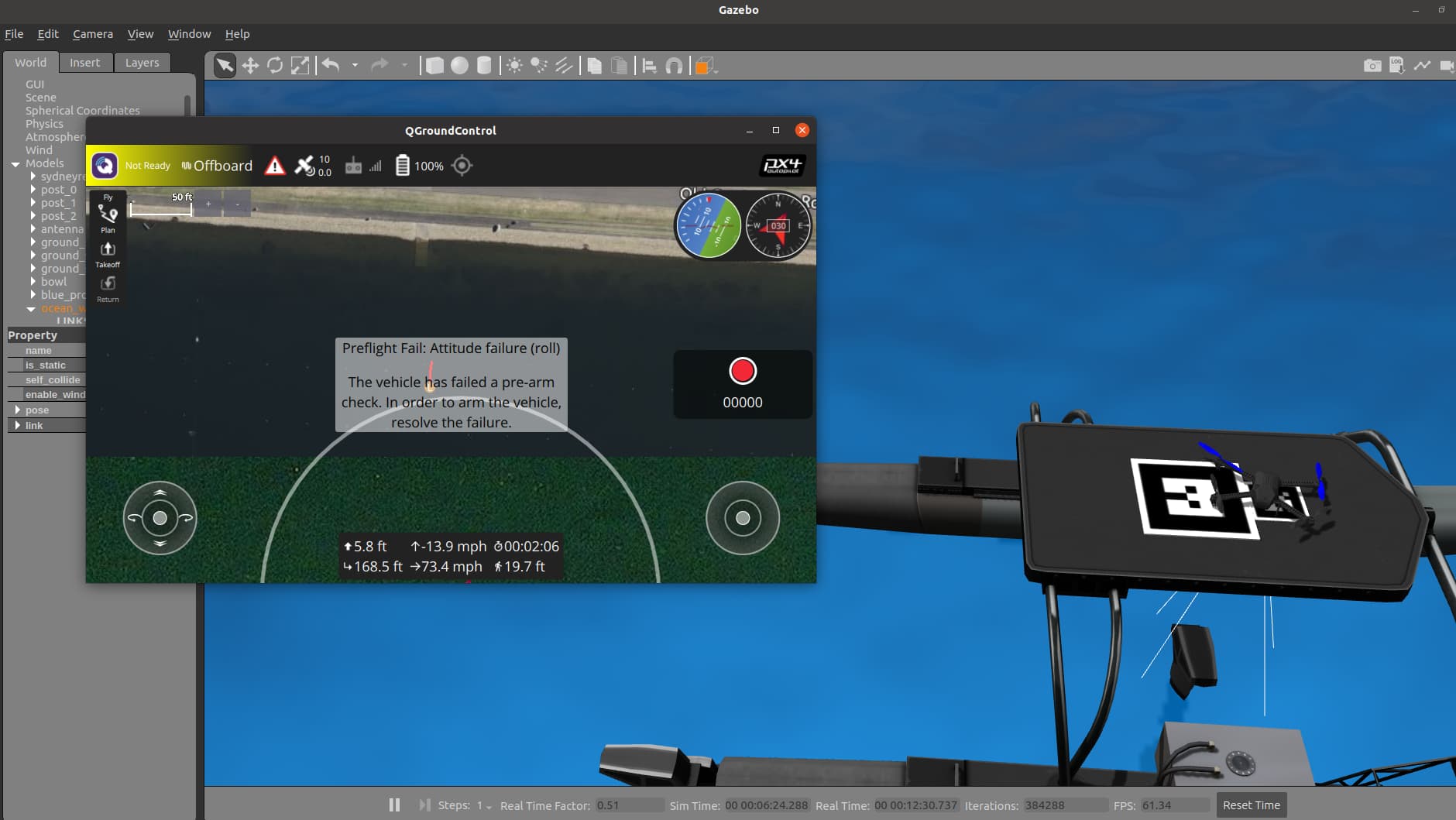This screenshot has width=1456, height=820.
Task: Open the QGroundControl application menu icon
Action: coord(105,166)
